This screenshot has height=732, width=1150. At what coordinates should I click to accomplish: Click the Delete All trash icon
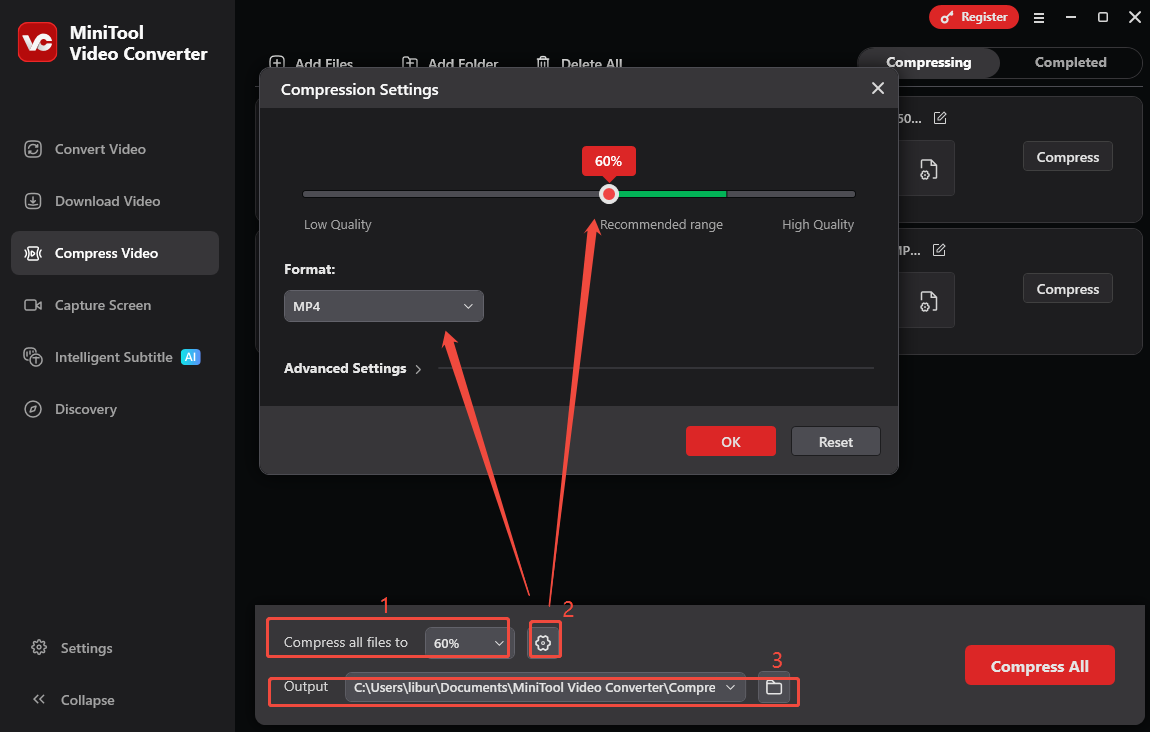(x=544, y=62)
